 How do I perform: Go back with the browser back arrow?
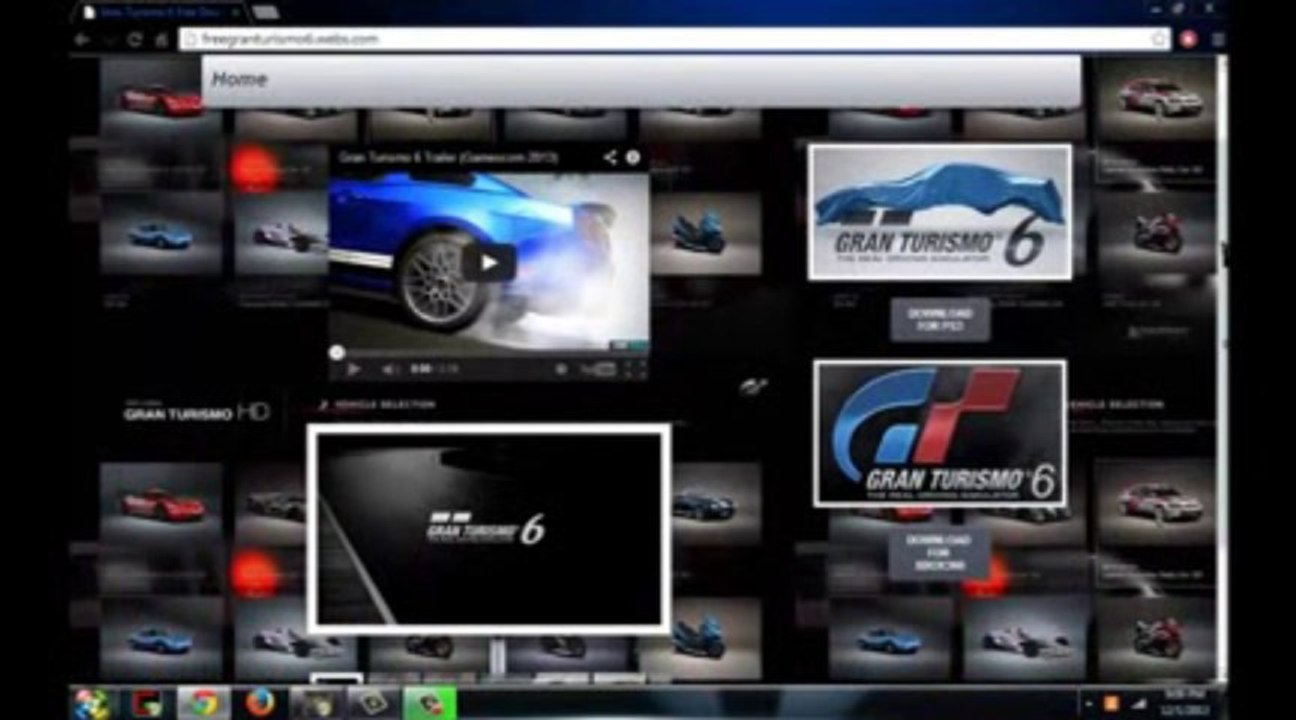(83, 40)
